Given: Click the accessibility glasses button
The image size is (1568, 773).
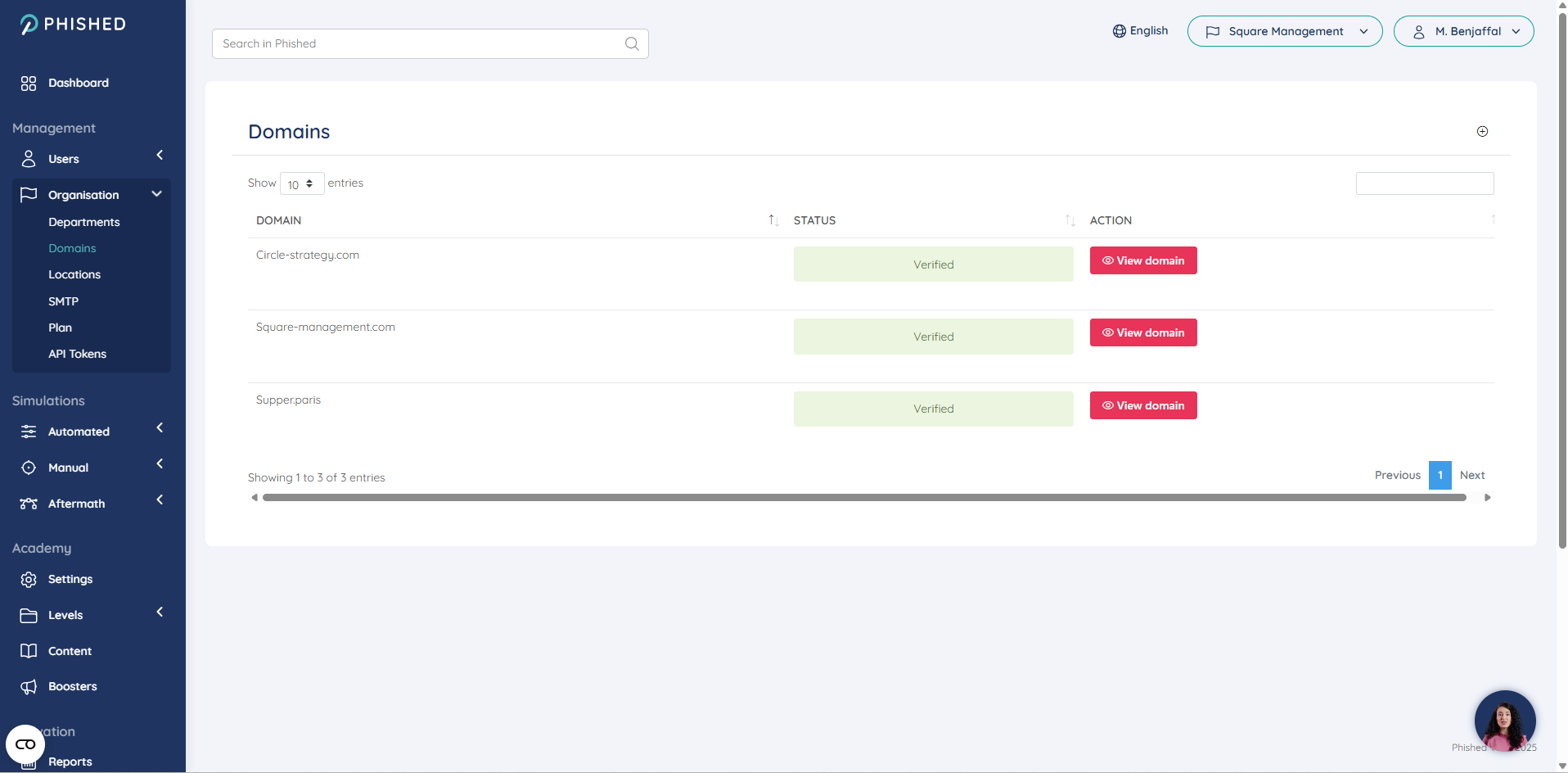Looking at the screenshot, I should [x=25, y=744].
